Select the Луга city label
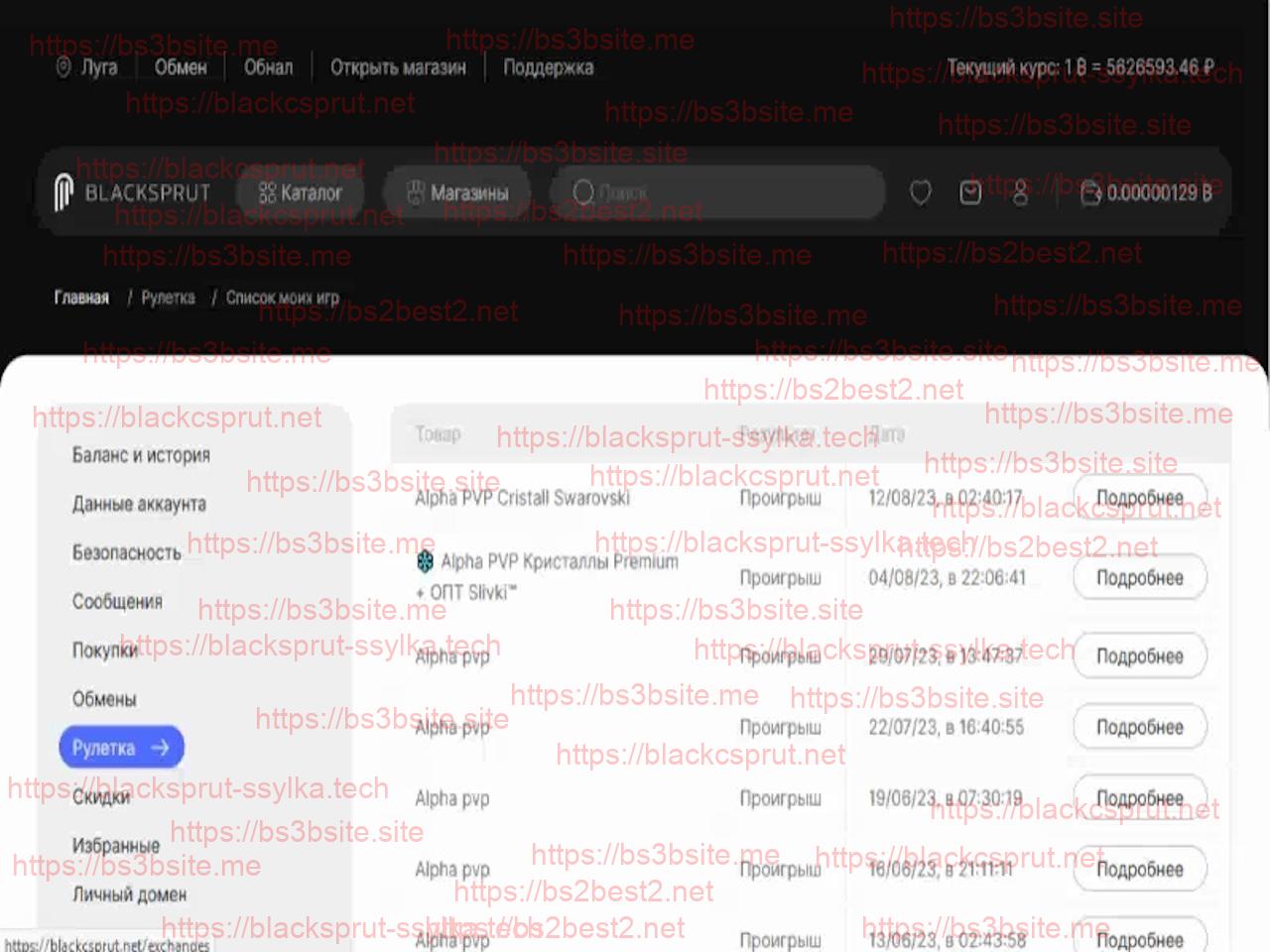The image size is (1270, 952). click(99, 67)
